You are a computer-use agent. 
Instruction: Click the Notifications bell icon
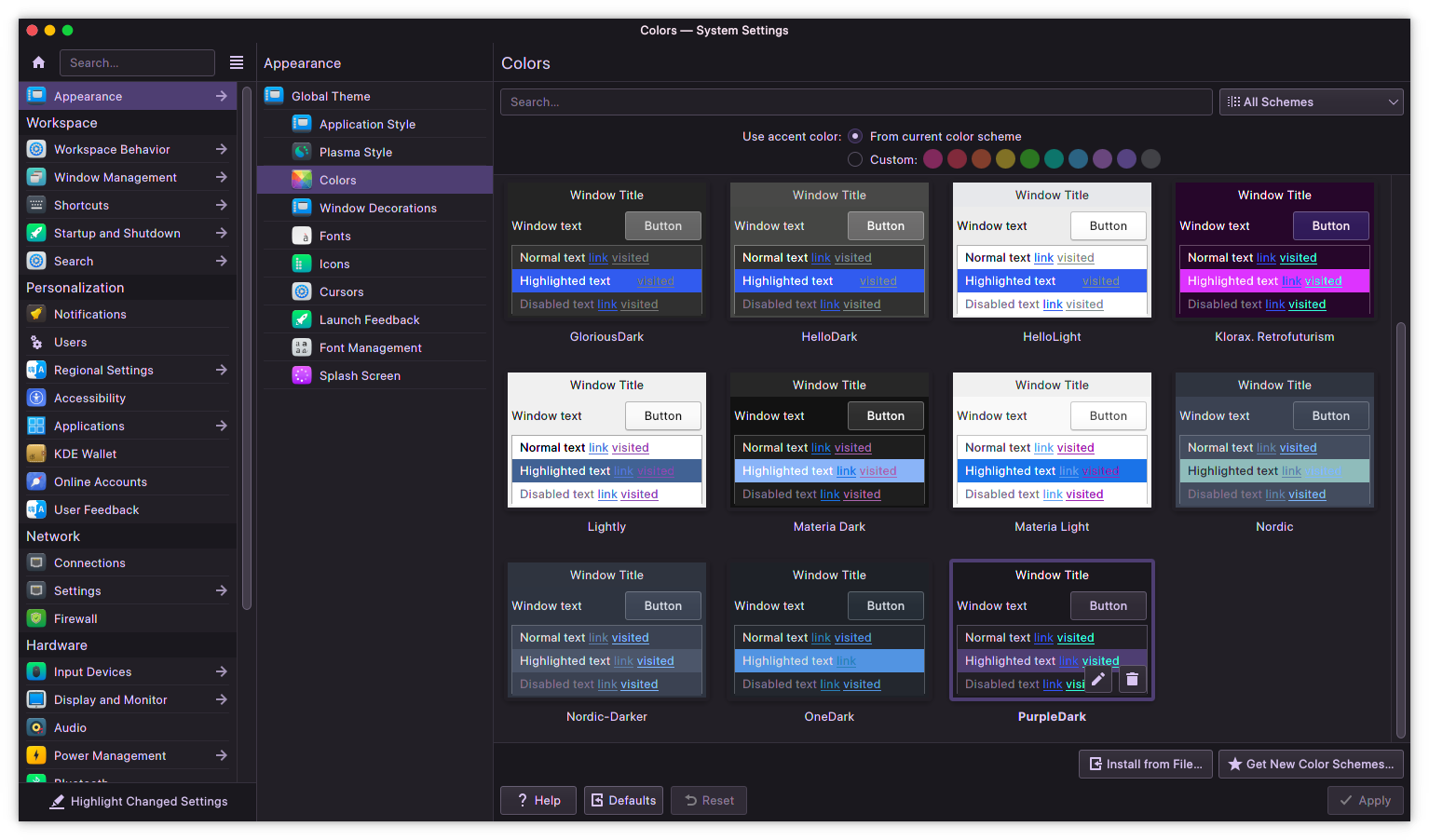tap(36, 314)
